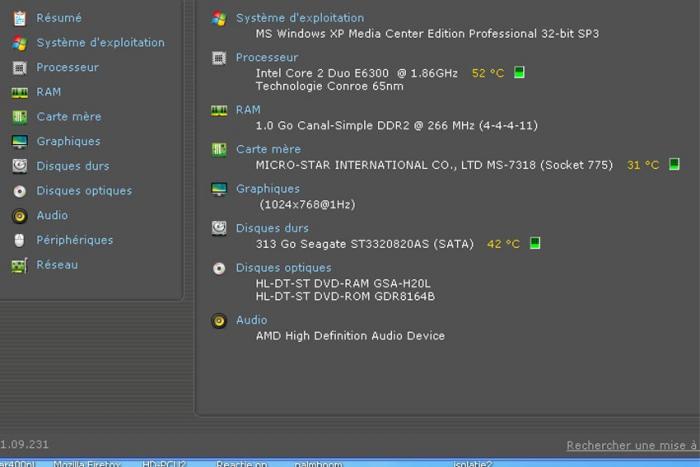Click the Windows flag icon beside sidebar Système d'exploitation
Screen dimensions: 700x467
20,43
